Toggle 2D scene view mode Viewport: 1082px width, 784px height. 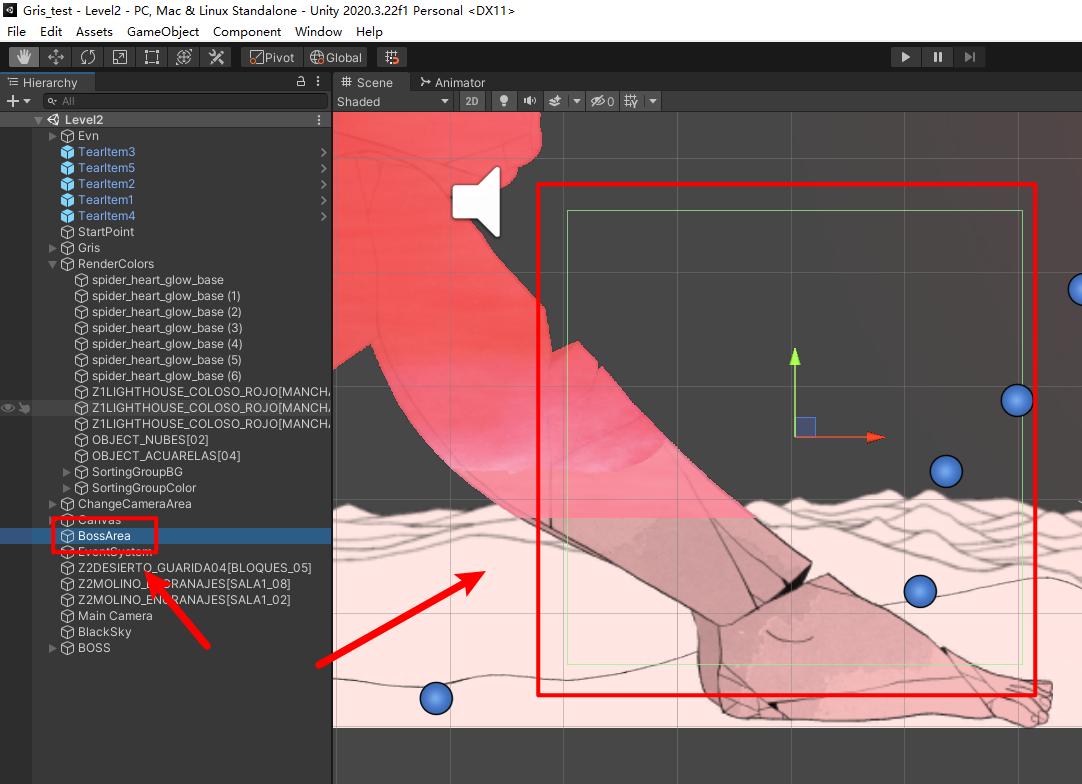(x=472, y=101)
